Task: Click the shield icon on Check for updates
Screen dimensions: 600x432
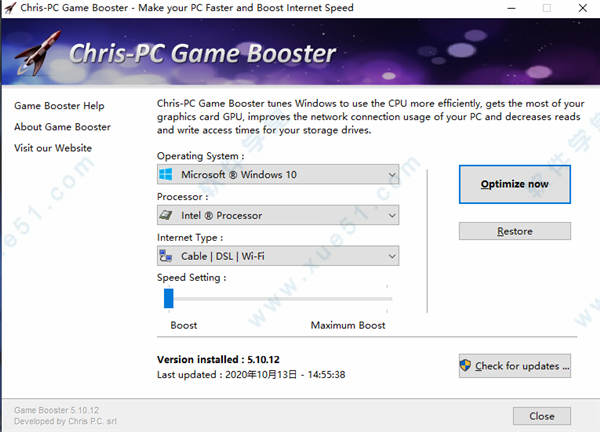Action: coord(466,366)
